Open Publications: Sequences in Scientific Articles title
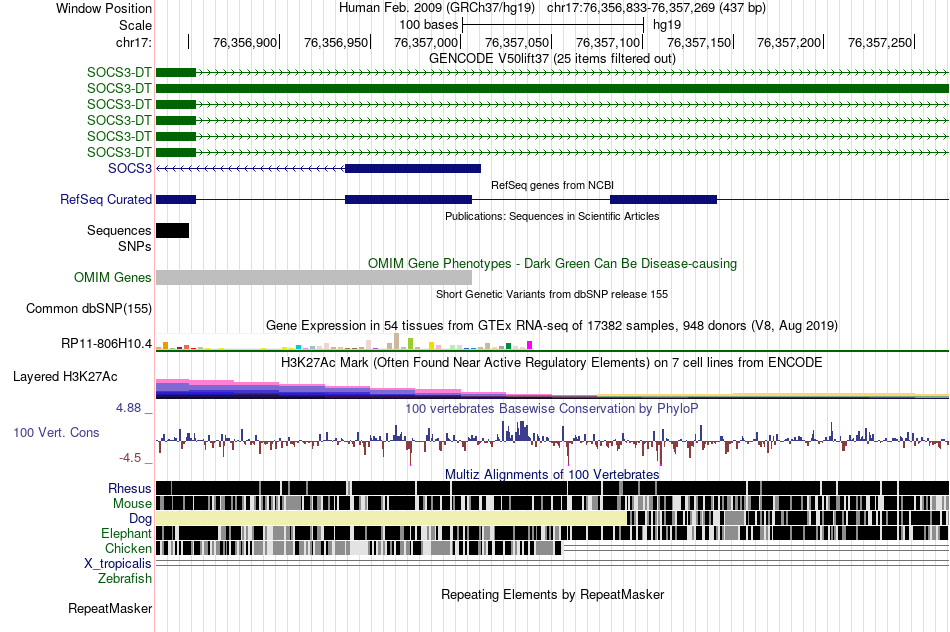The width and height of the screenshot is (950, 632). [x=552, y=216]
